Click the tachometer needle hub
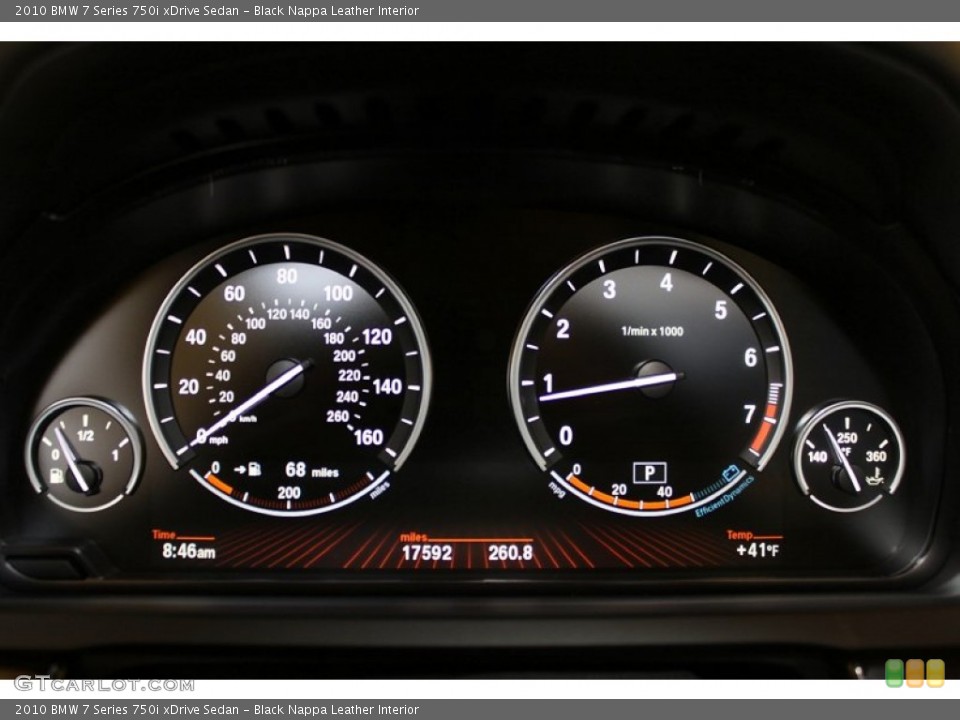 [x=654, y=378]
